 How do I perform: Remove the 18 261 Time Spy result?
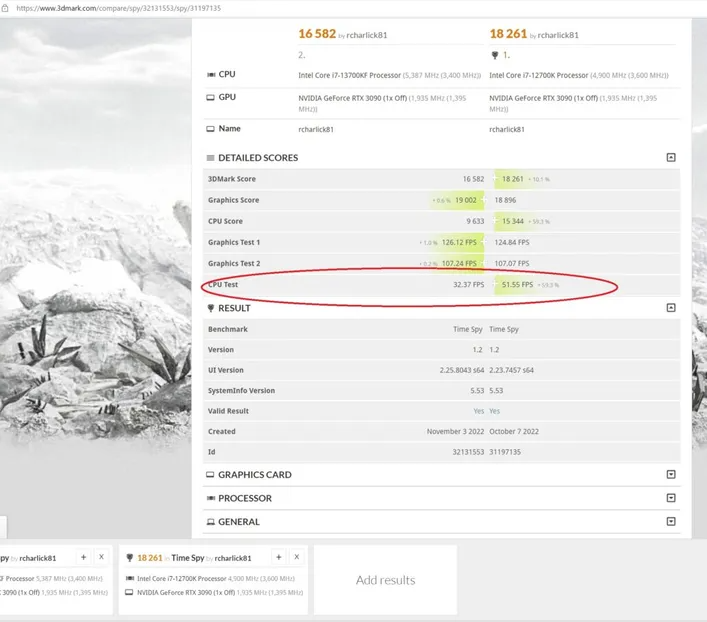coord(297,557)
